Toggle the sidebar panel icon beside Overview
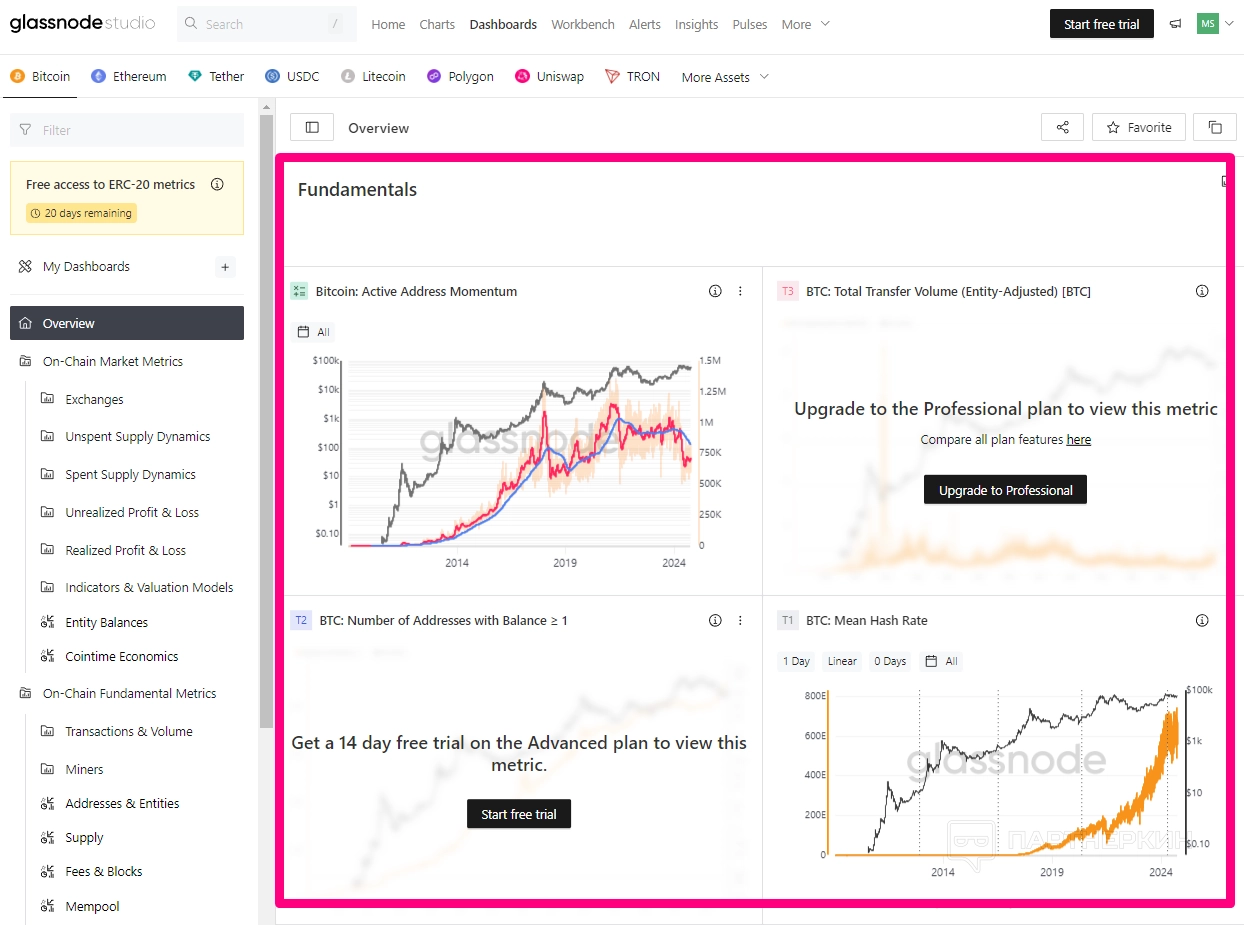1244x925 pixels. (312, 128)
